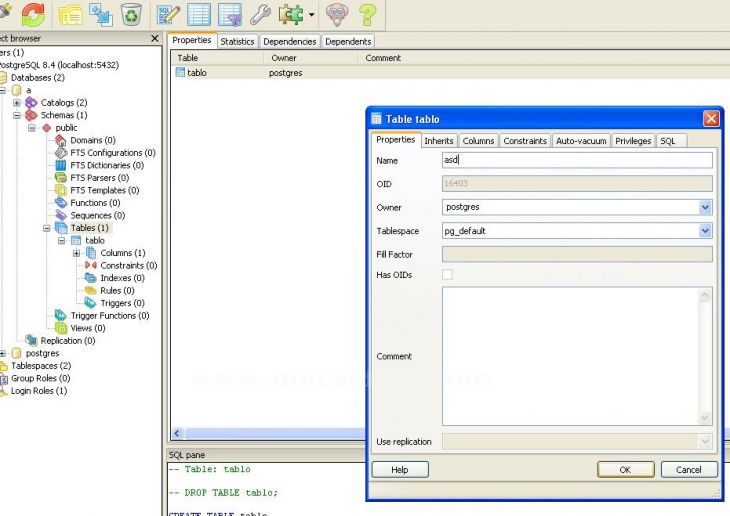
Task: Open the Auto-vacuum tab
Action: click(581, 141)
